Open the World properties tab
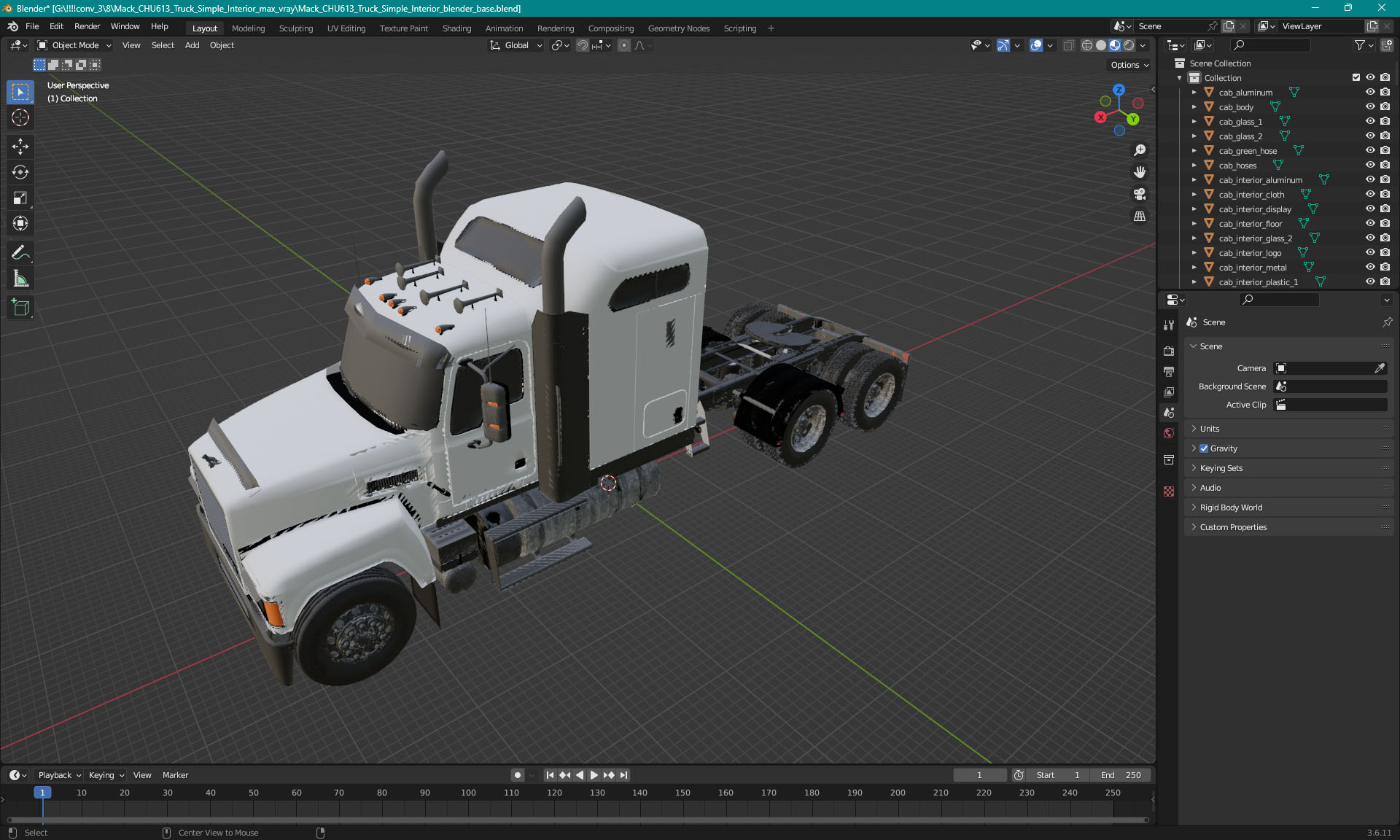 pyautogui.click(x=1169, y=433)
